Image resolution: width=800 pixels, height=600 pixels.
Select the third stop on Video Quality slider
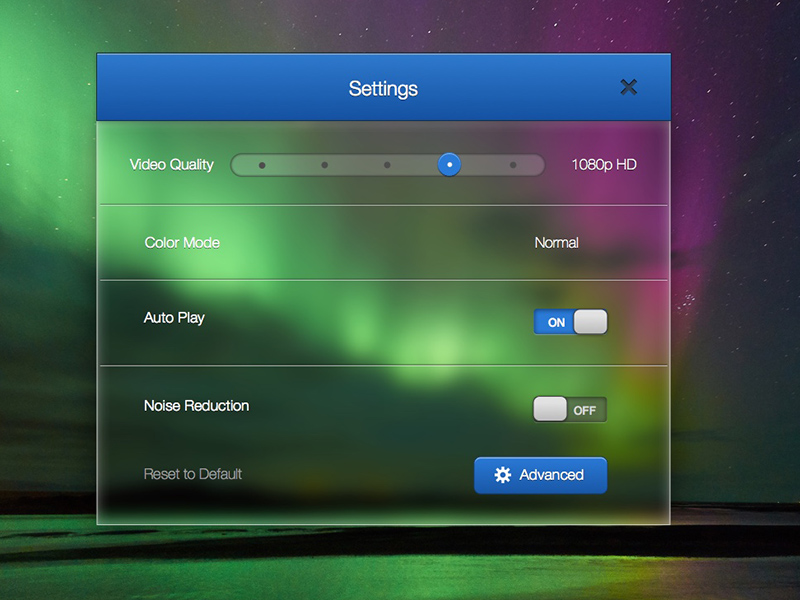(x=387, y=165)
